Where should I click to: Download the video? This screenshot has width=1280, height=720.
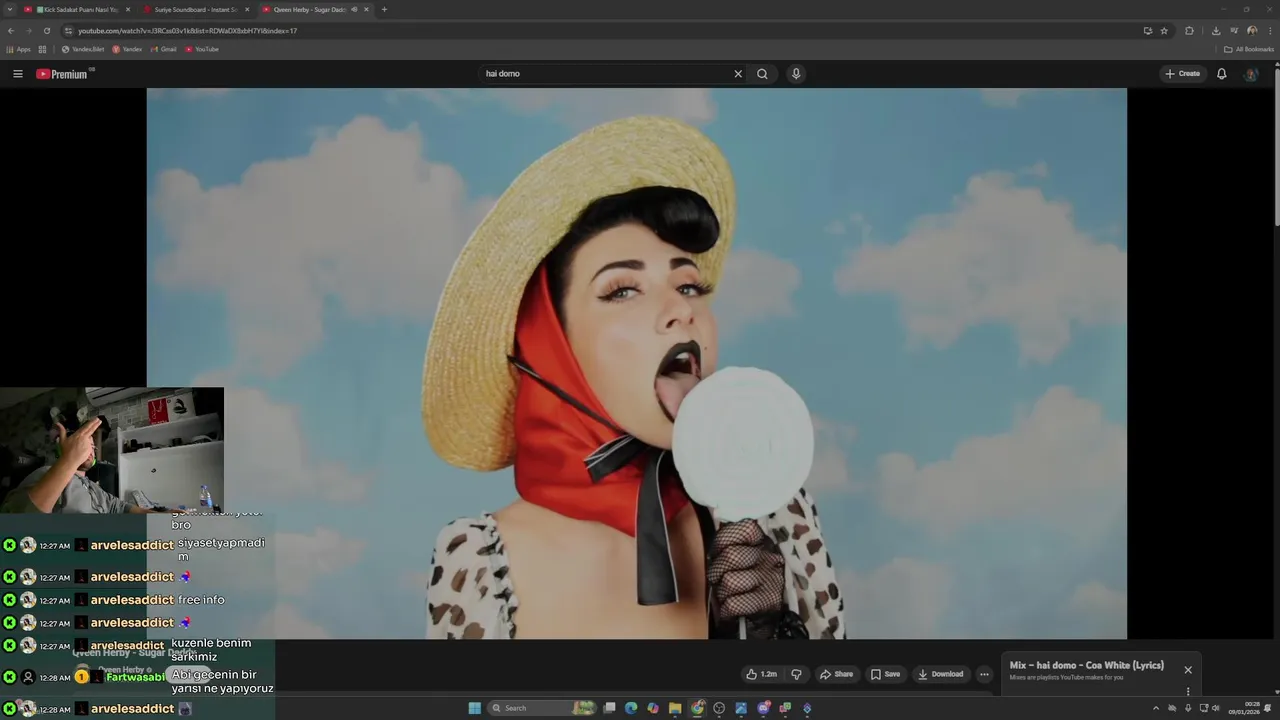click(x=940, y=674)
